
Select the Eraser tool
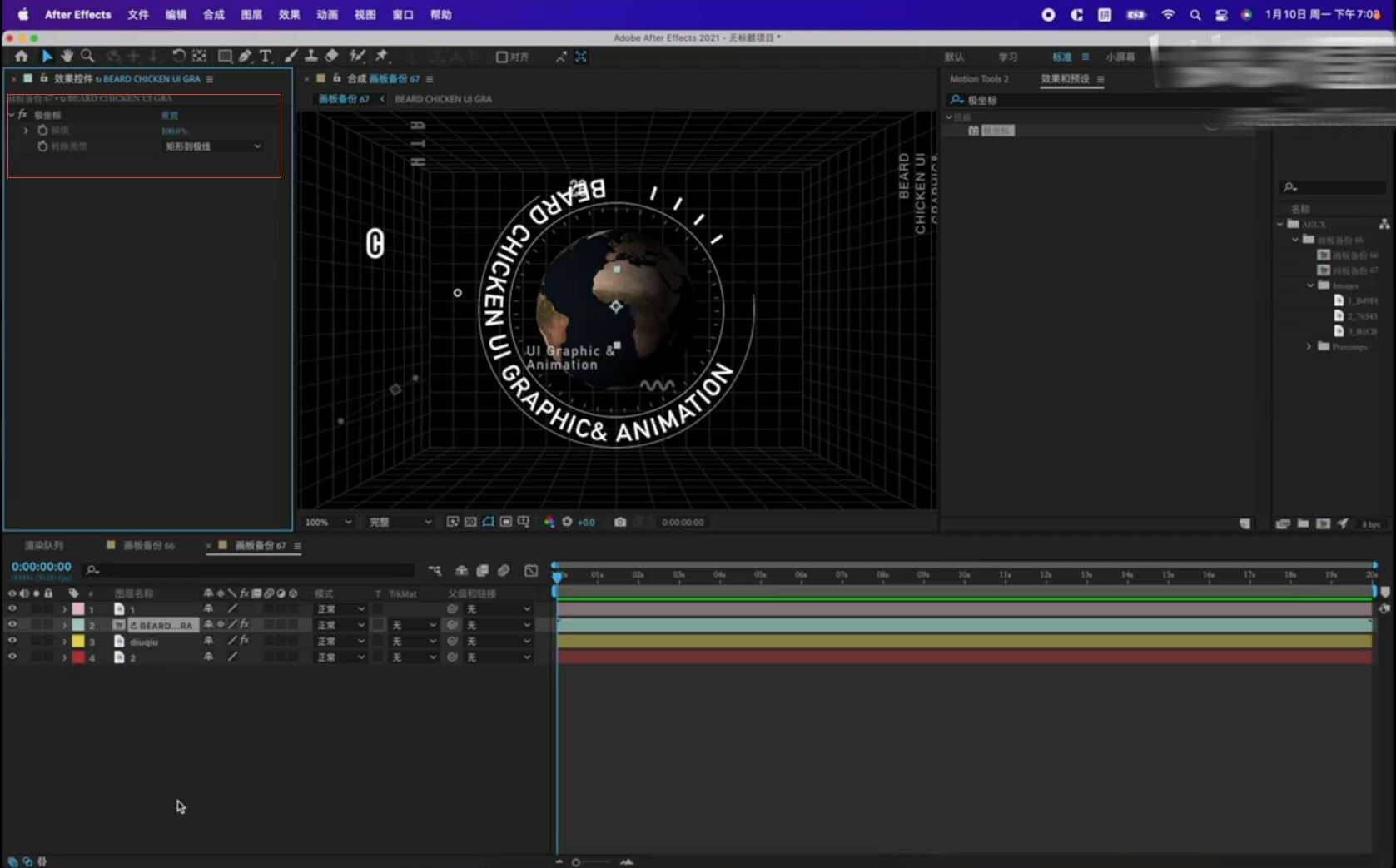(331, 56)
